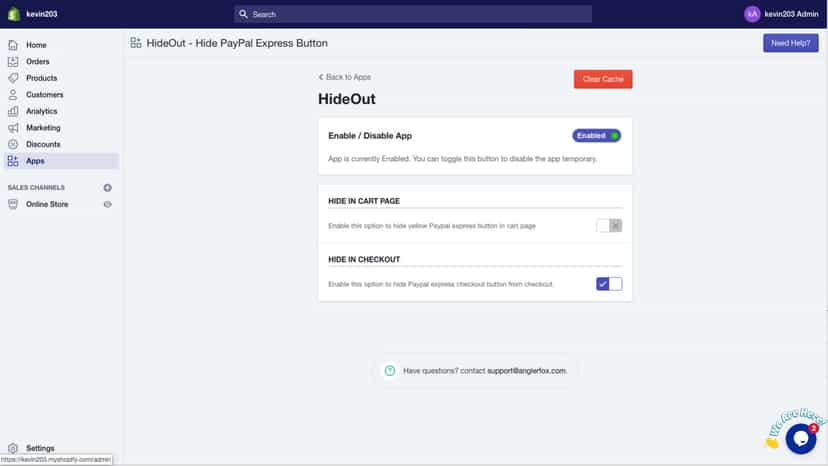Click the app grid icon beside HideOut title

click(136, 43)
